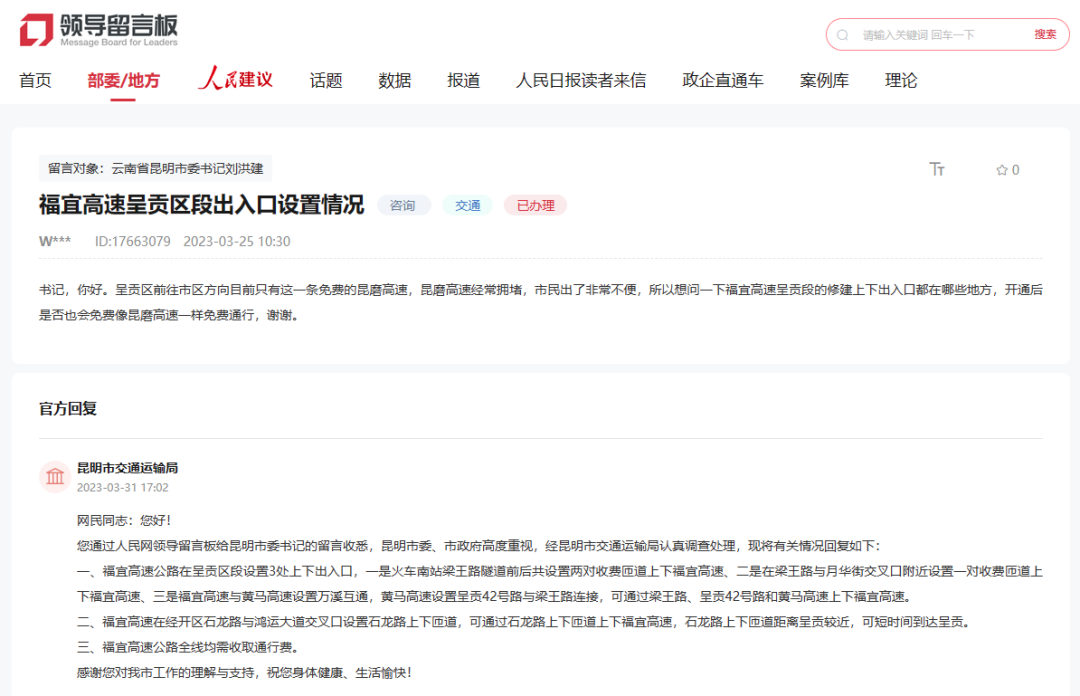This screenshot has height=696, width=1080.
Task: Click the Tt text size icon
Action: pyautogui.click(x=937, y=169)
